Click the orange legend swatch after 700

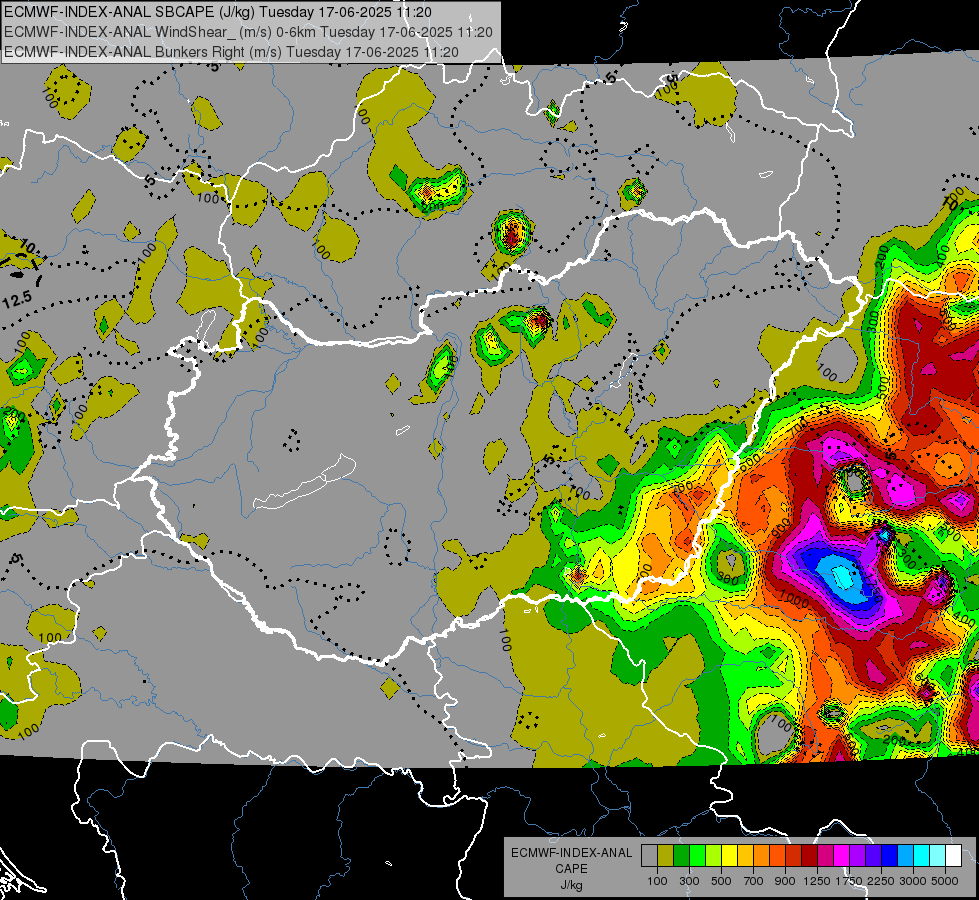point(761,855)
